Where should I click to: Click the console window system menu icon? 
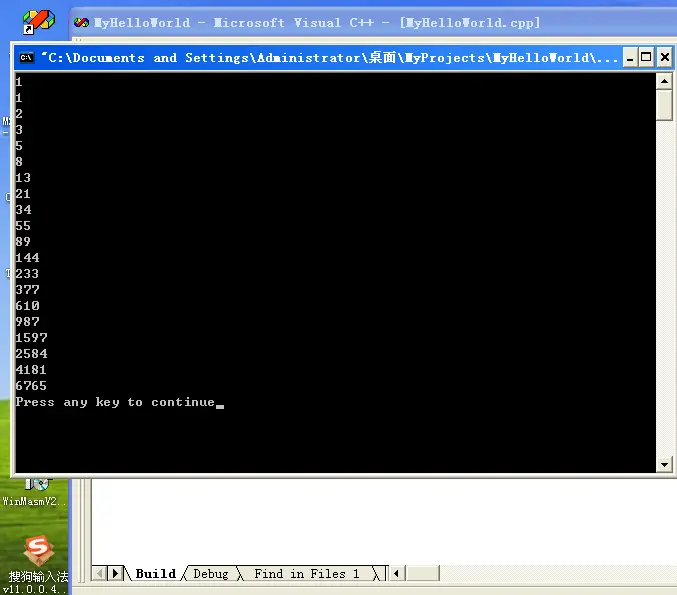(x=26, y=58)
